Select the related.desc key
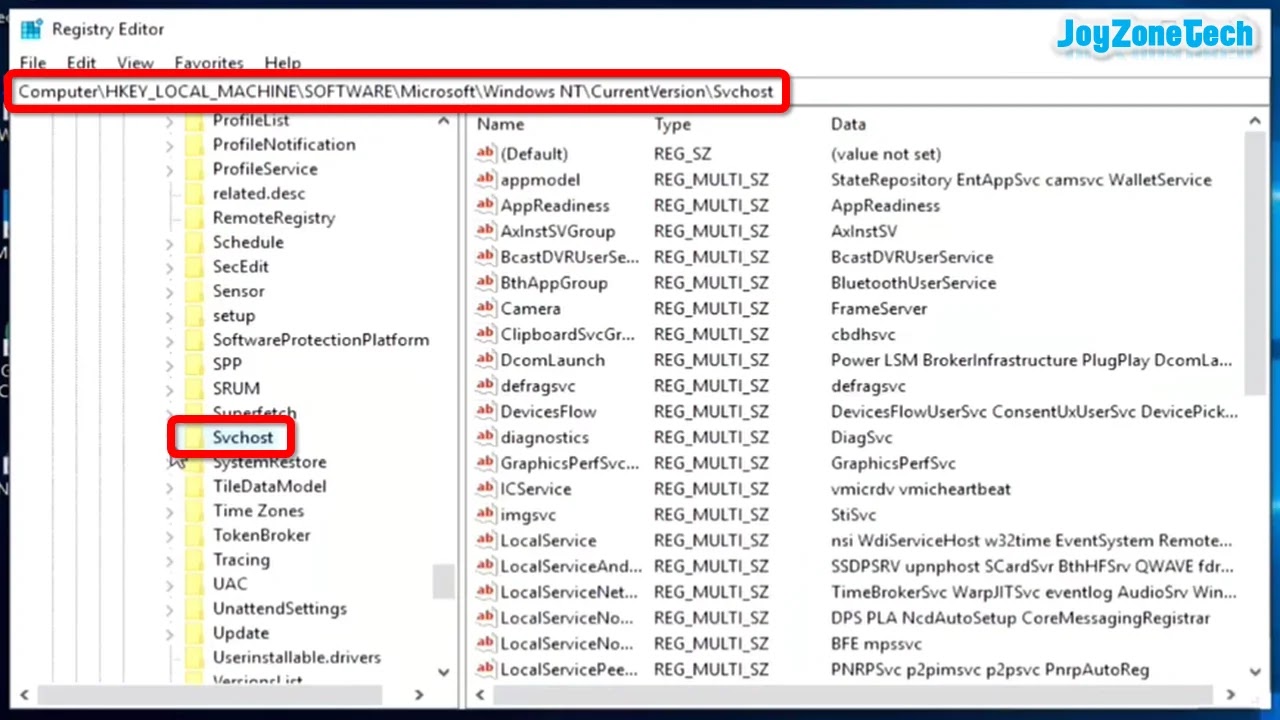Screen dimensions: 1280x720 click(259, 193)
